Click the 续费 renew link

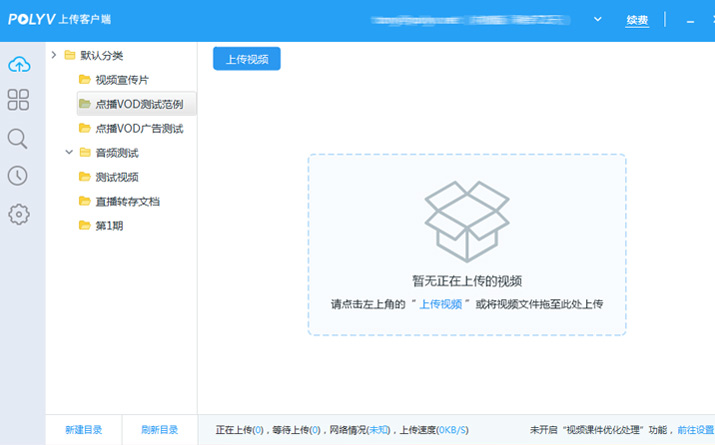tap(637, 20)
